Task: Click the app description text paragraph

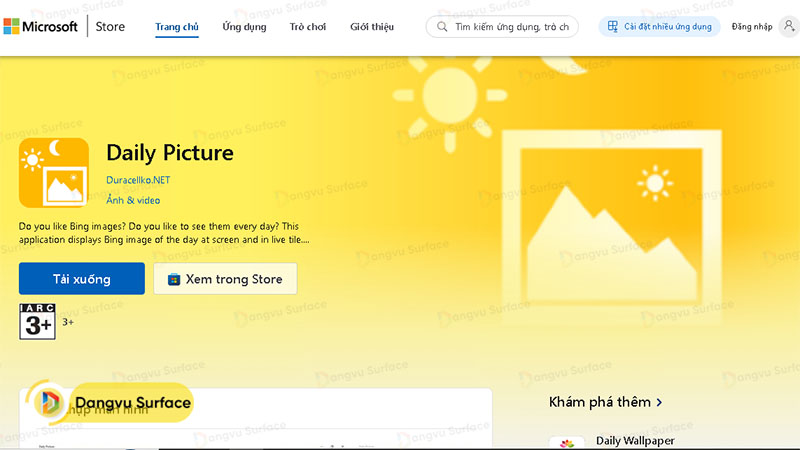Action: click(x=164, y=233)
